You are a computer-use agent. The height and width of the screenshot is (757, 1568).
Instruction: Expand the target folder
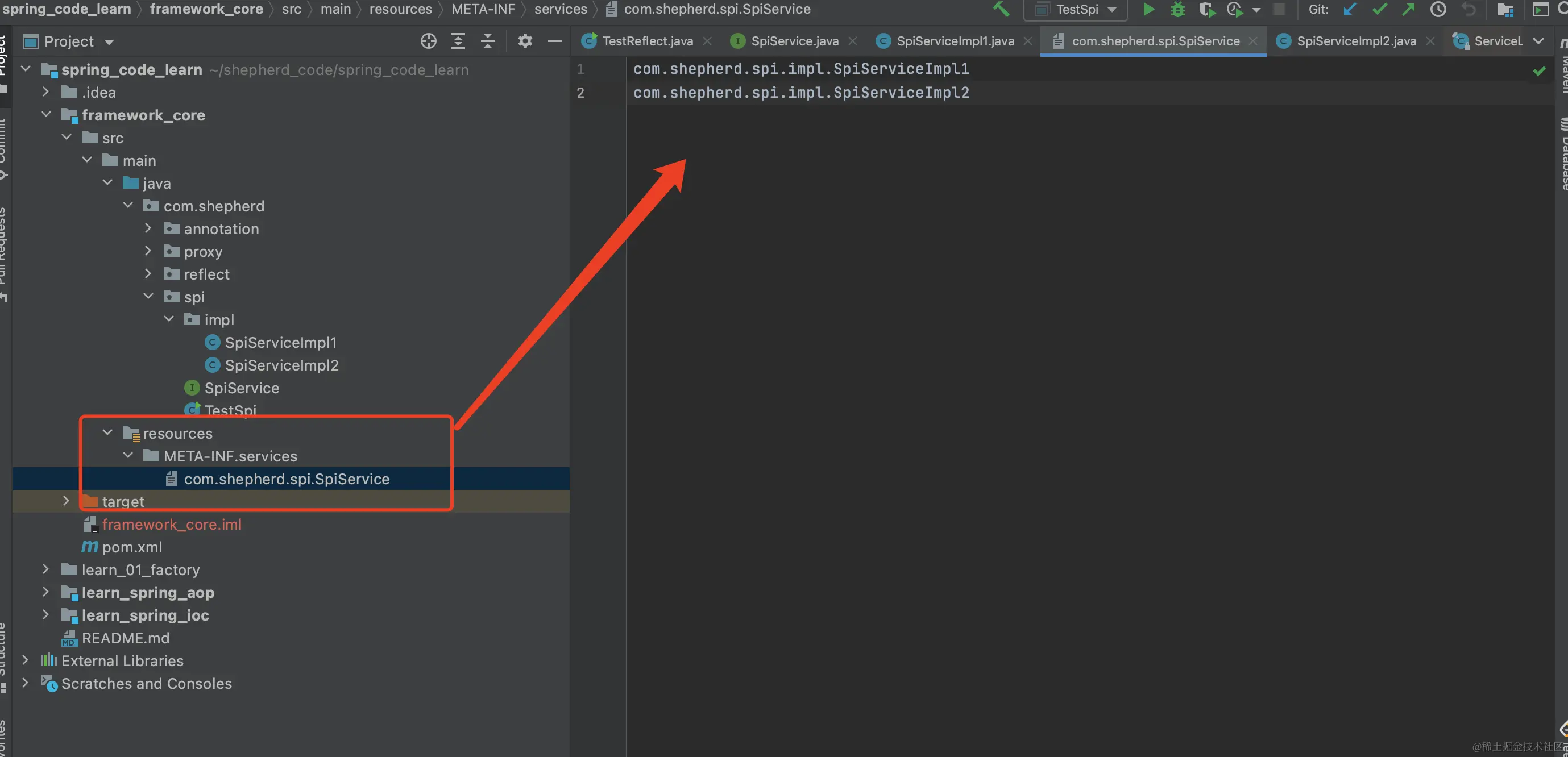[x=67, y=501]
